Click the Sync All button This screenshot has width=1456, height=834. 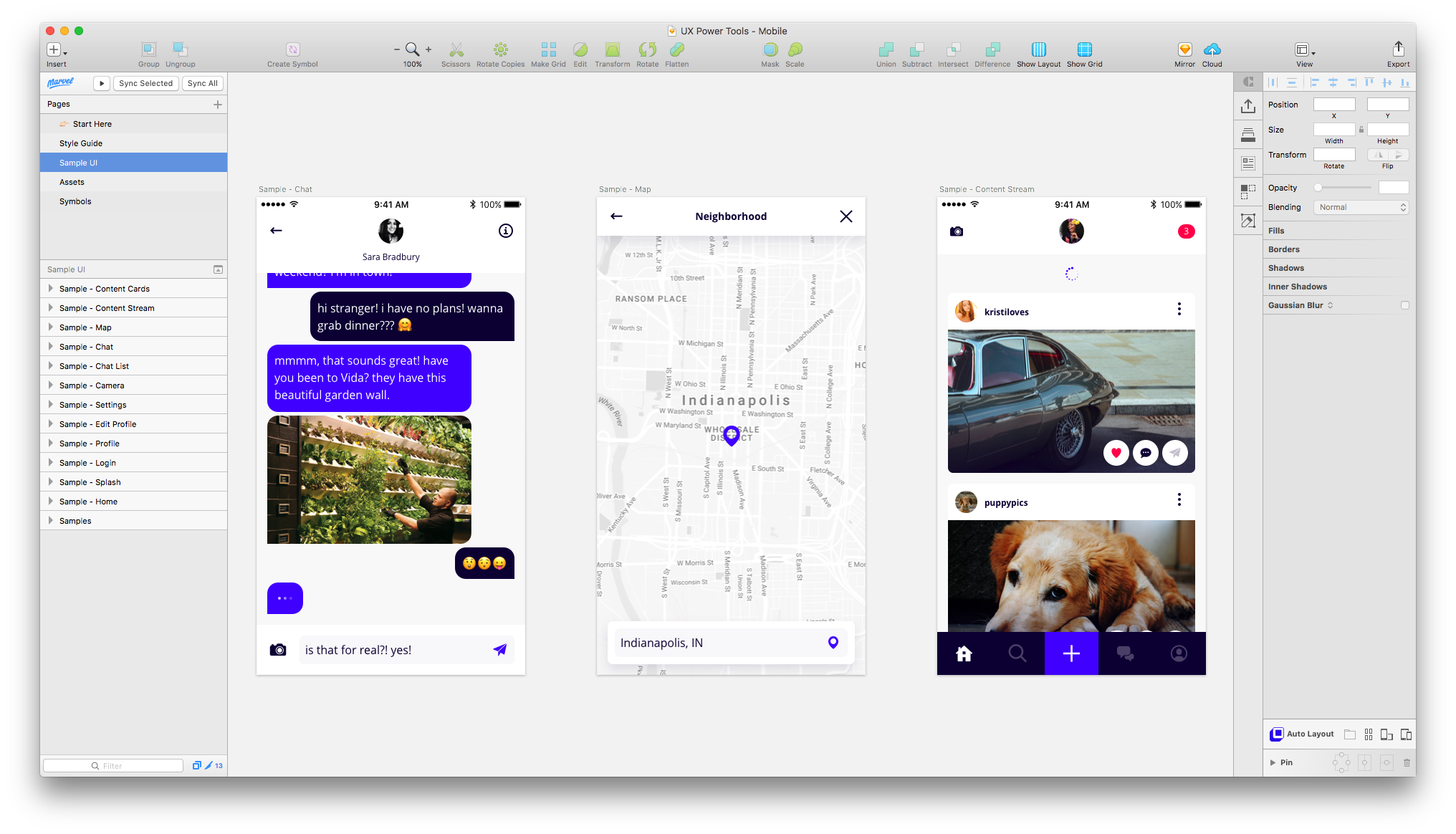(x=202, y=83)
